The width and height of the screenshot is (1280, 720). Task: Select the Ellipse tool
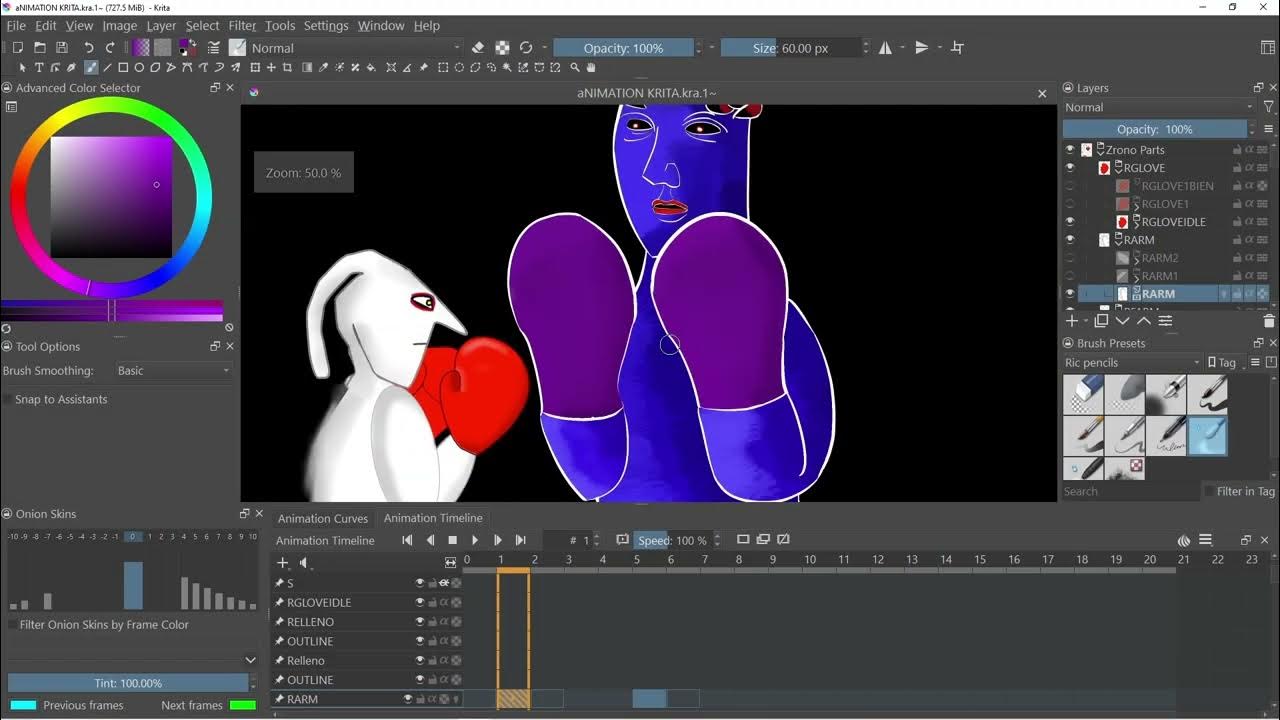(139, 68)
